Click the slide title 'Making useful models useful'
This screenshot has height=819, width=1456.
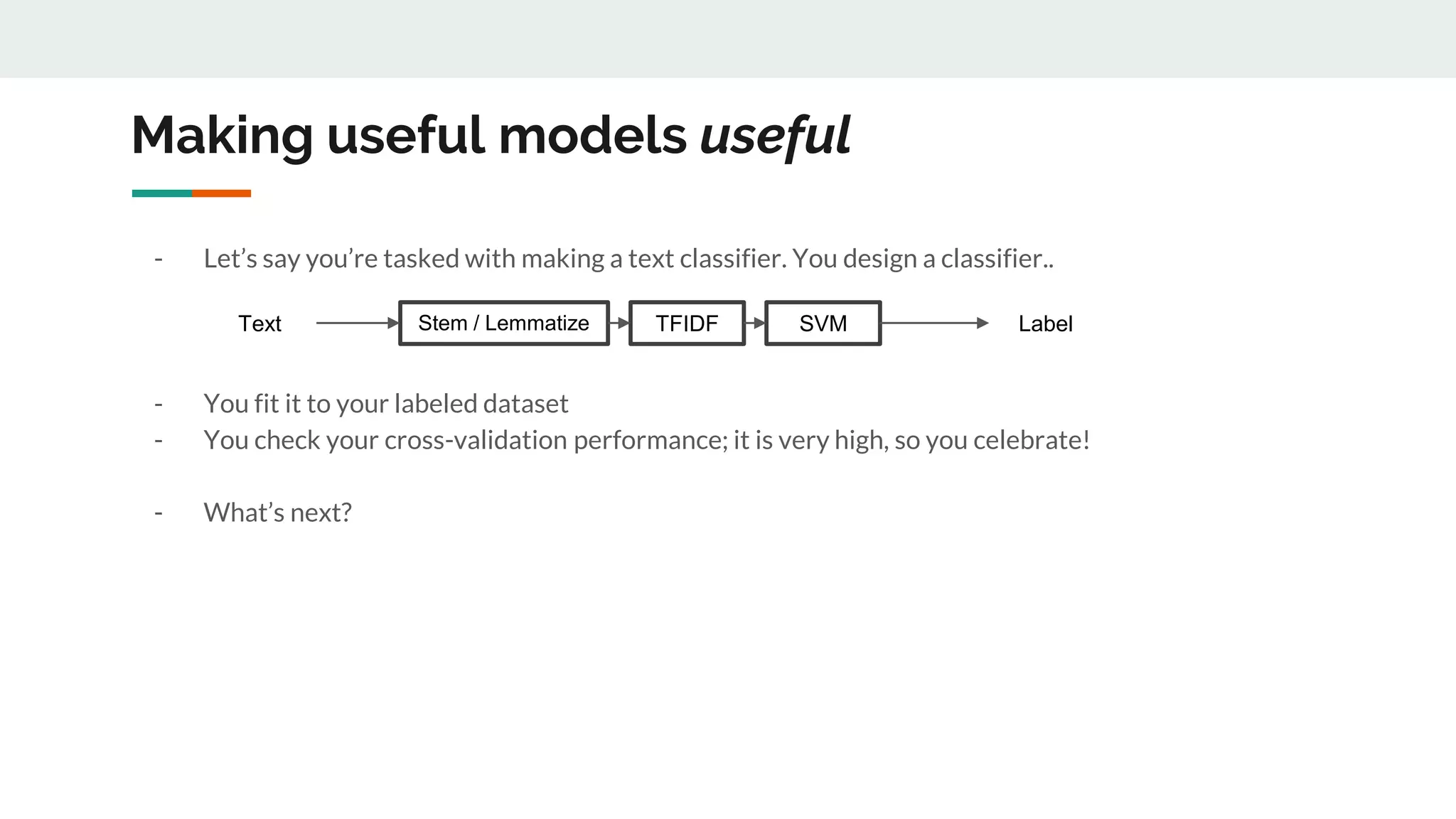[491, 135]
